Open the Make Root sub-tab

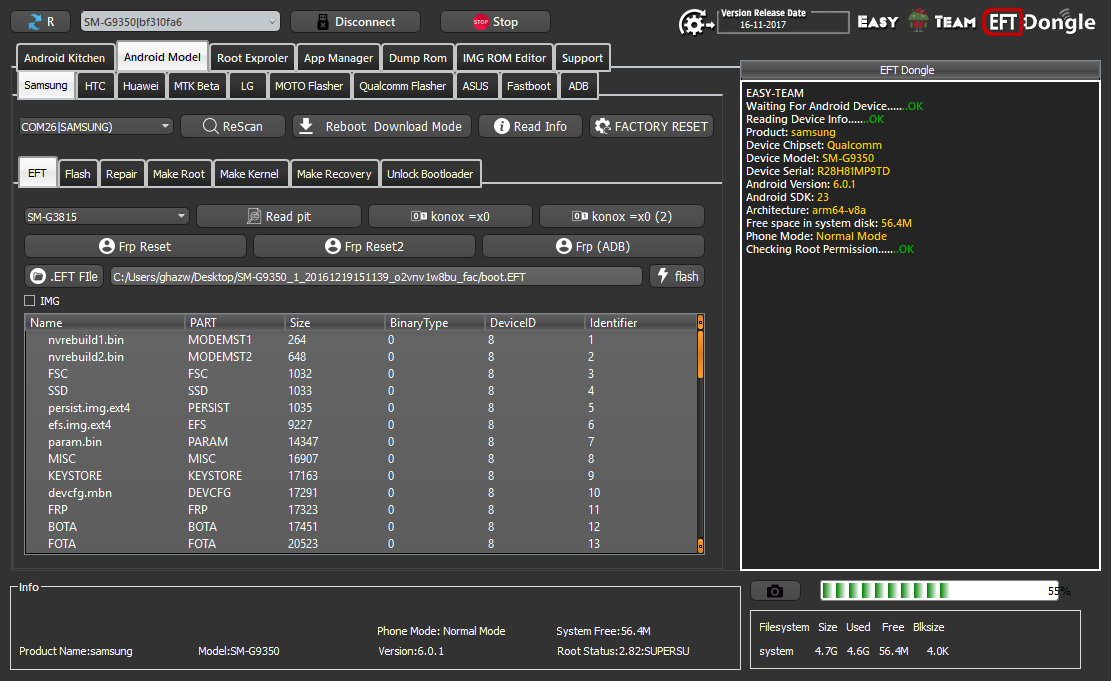coord(179,174)
